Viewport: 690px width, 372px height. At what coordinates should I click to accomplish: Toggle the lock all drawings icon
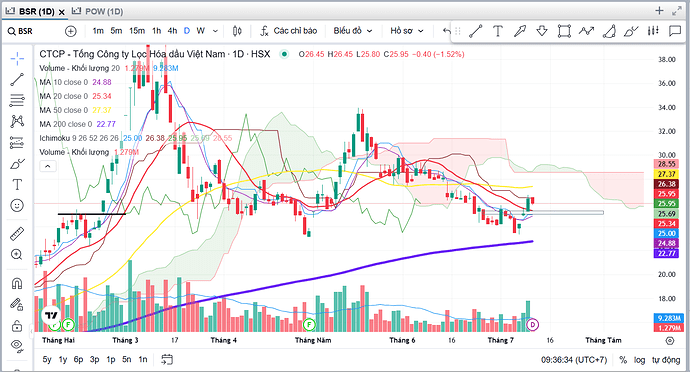pos(17,326)
